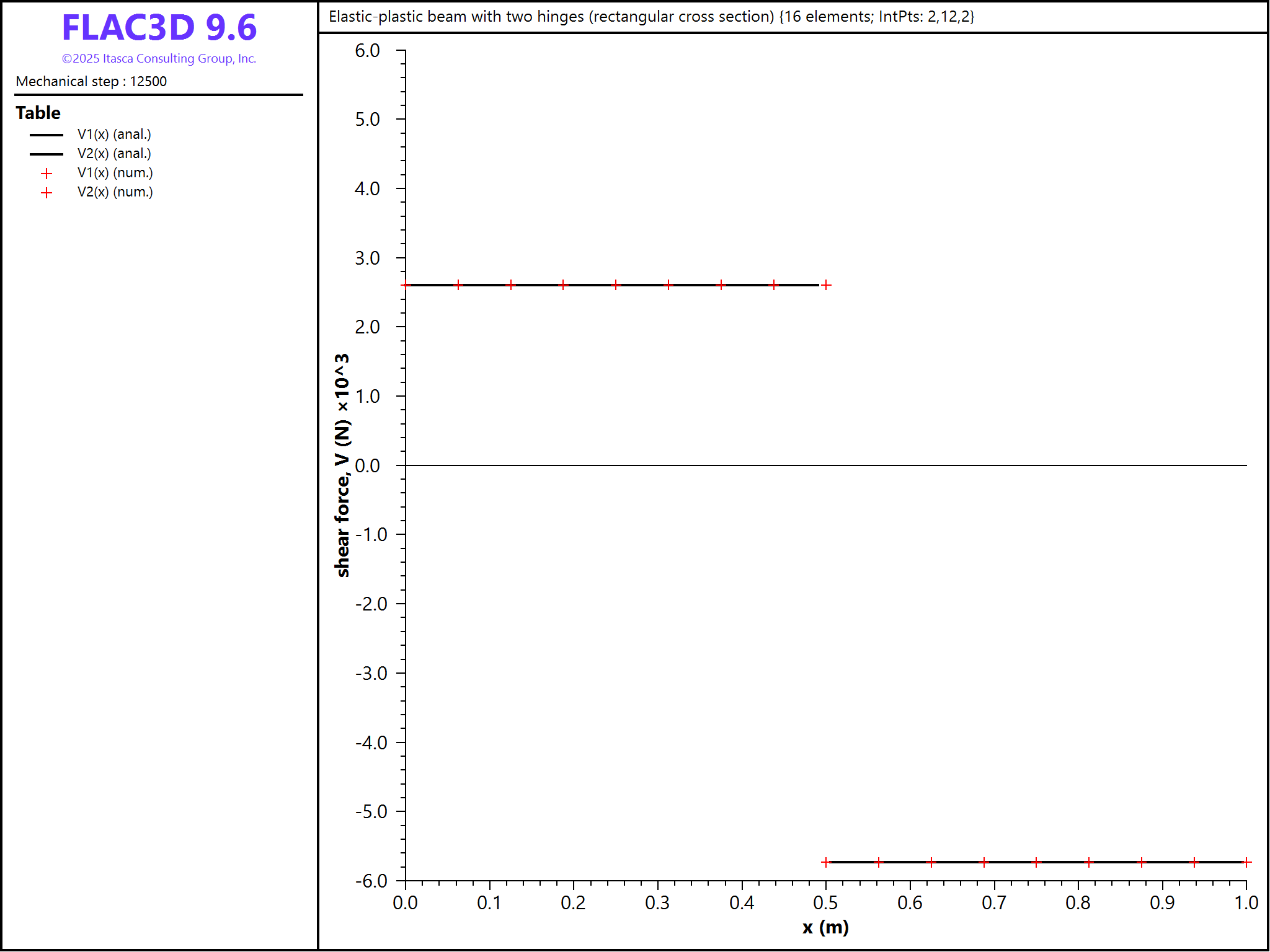
Task: Click the x (m) axis label
Action: click(x=825, y=928)
